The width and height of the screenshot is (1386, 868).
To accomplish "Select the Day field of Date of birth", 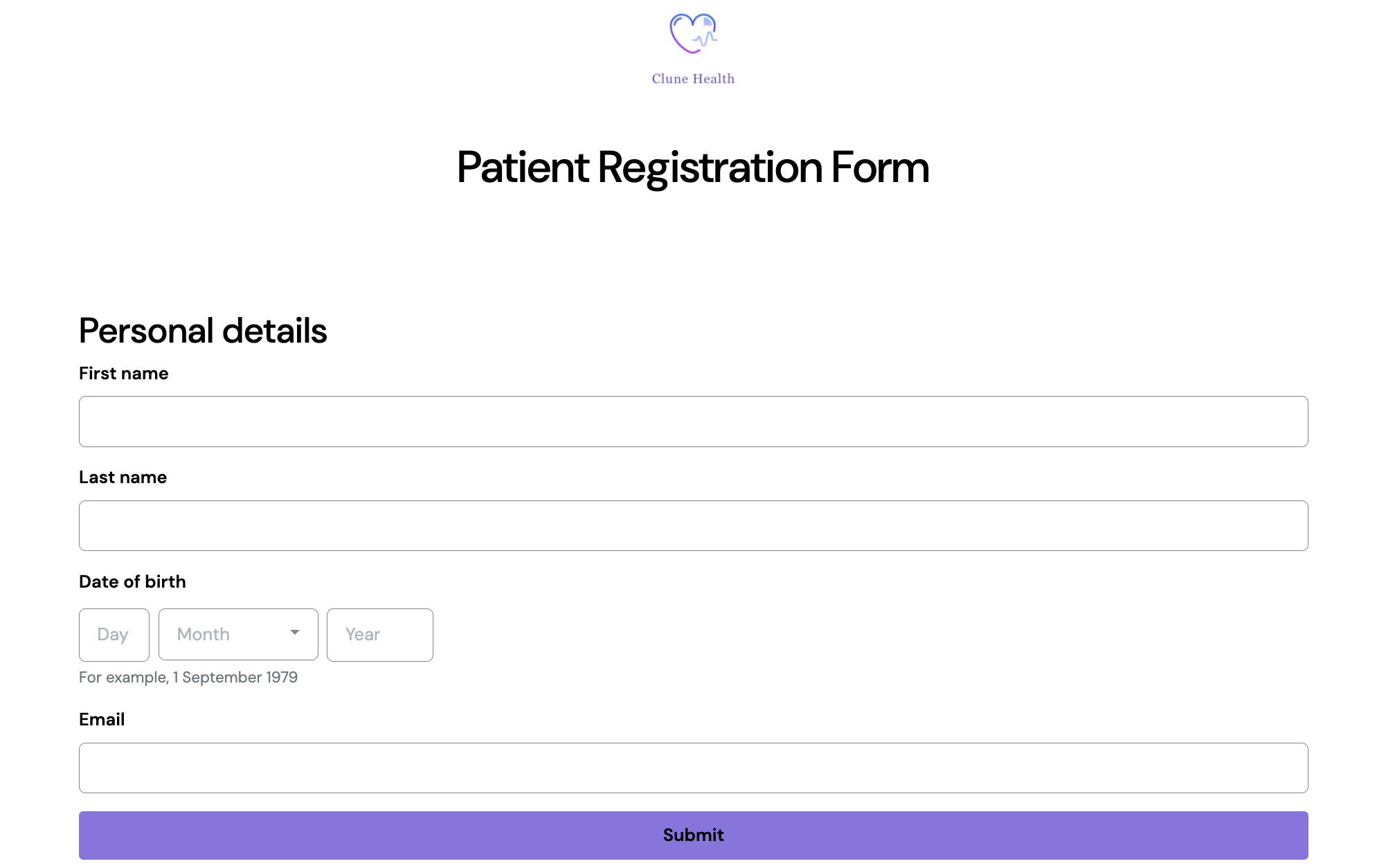I will (114, 635).
